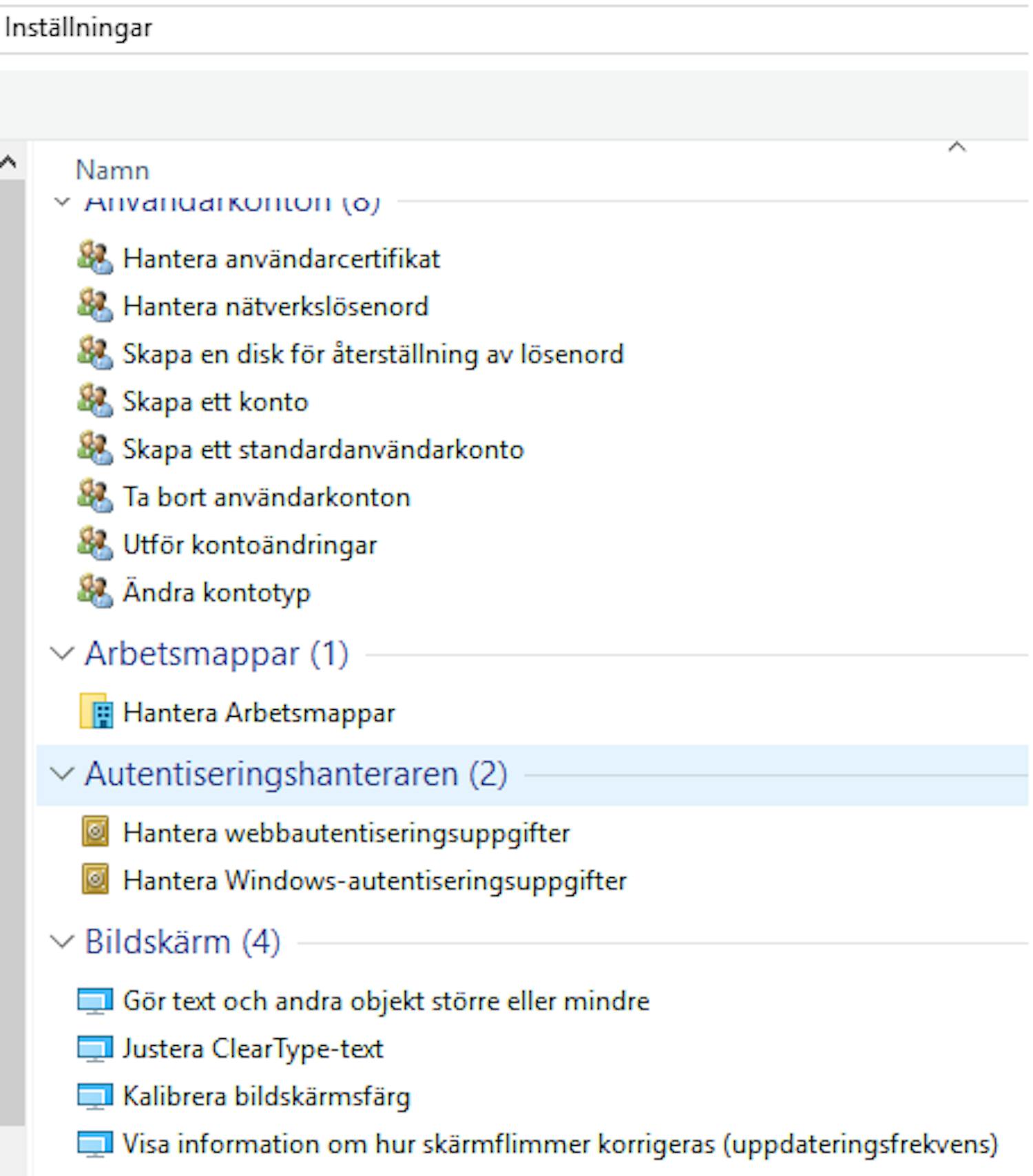Click the scroll up arrow of left scrollbar

coord(8,162)
